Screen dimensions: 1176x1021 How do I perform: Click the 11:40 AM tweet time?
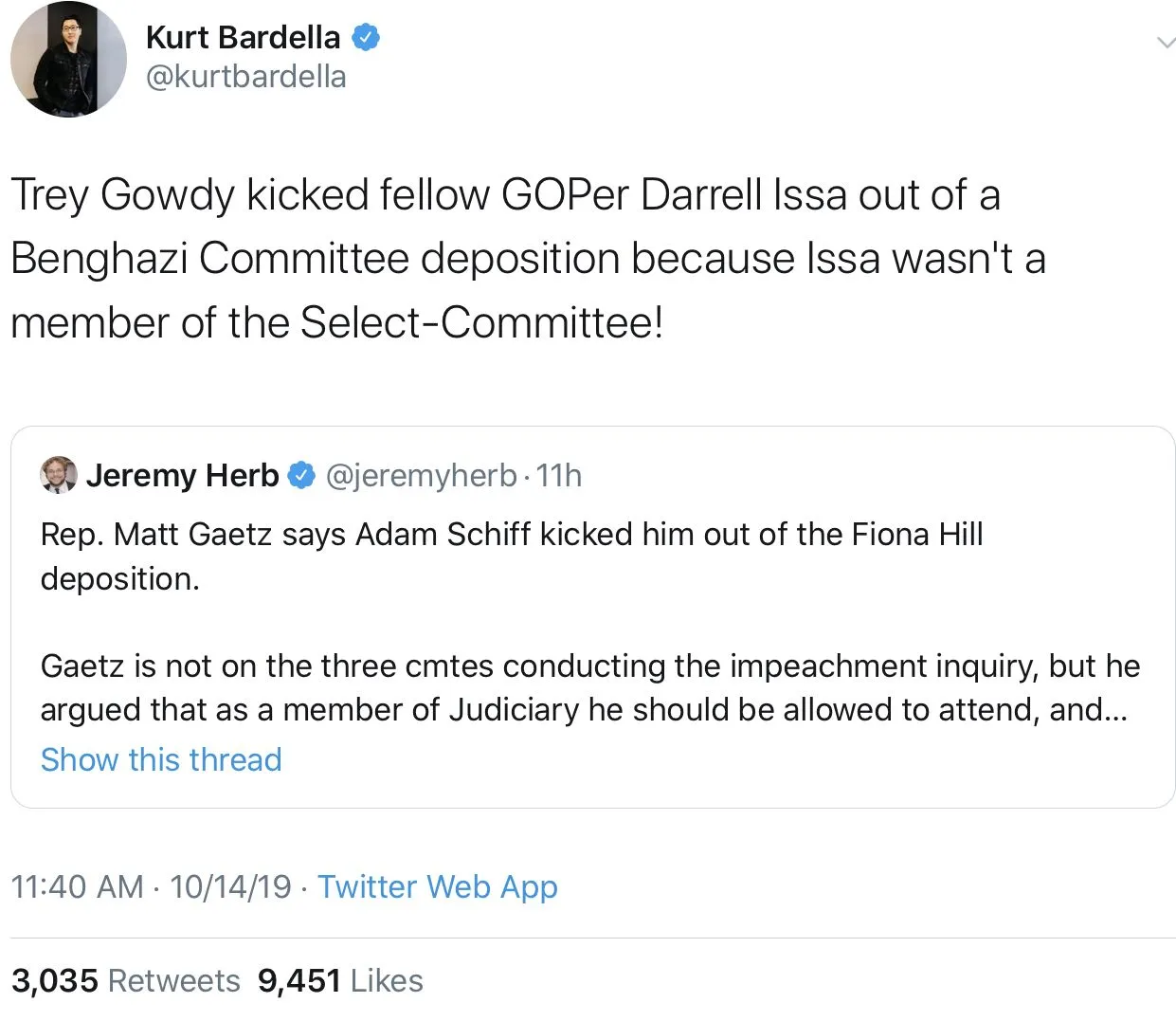[77, 886]
